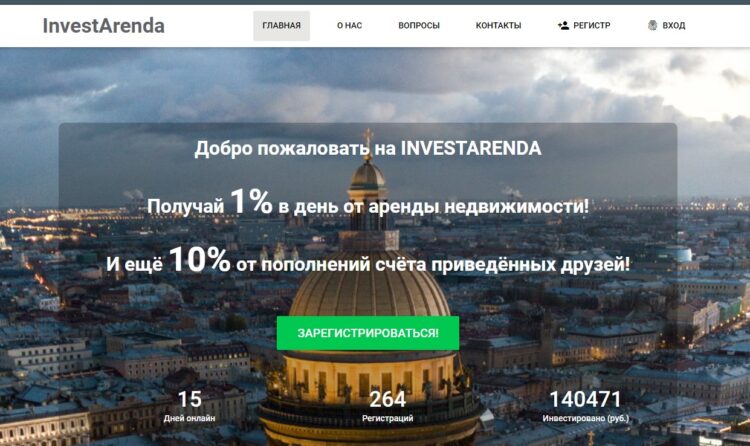Click the green ЗАРЕГИСТРИРОВАТЬСЯ! button
The image size is (750, 446).
(368, 333)
